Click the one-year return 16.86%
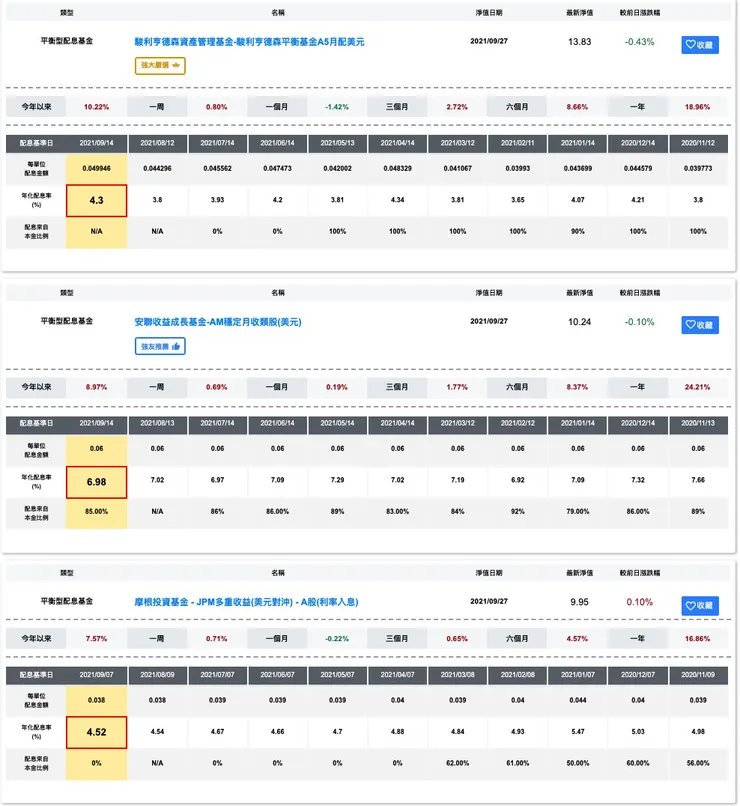Screen dimensions: 740x806 click(697, 638)
